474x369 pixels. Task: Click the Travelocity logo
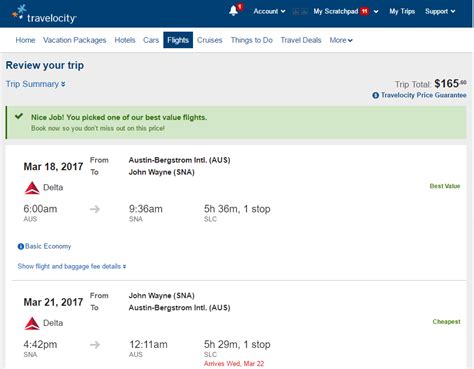pyautogui.click(x=44, y=14)
